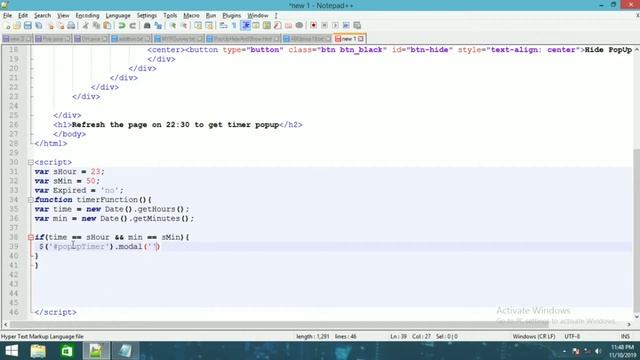This screenshot has height=360, width=640.
Task: Toggle synchronized vertical scrolling
Action: [x=198, y=26]
